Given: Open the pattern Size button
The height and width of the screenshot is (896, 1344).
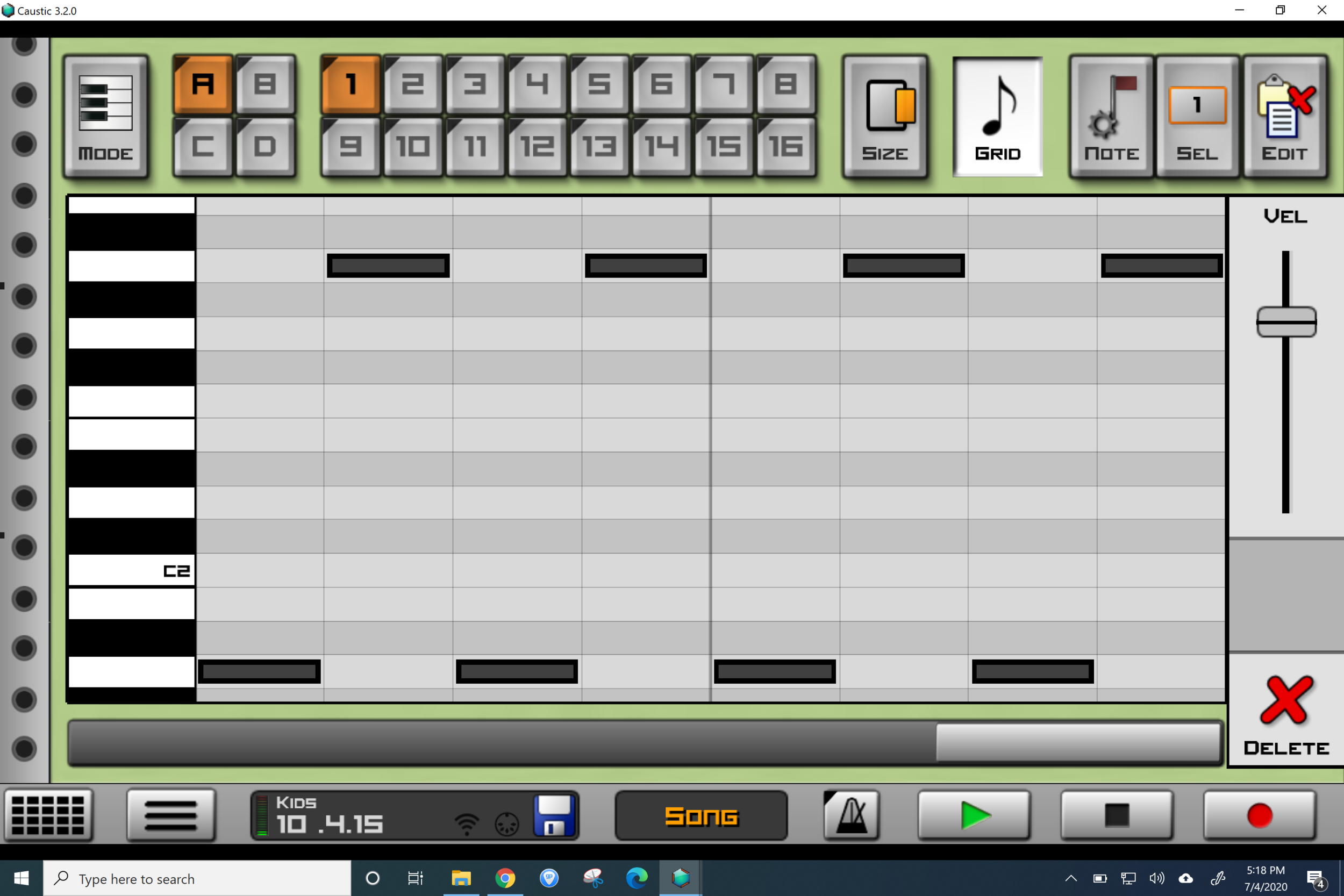Looking at the screenshot, I should pyautogui.click(x=884, y=117).
